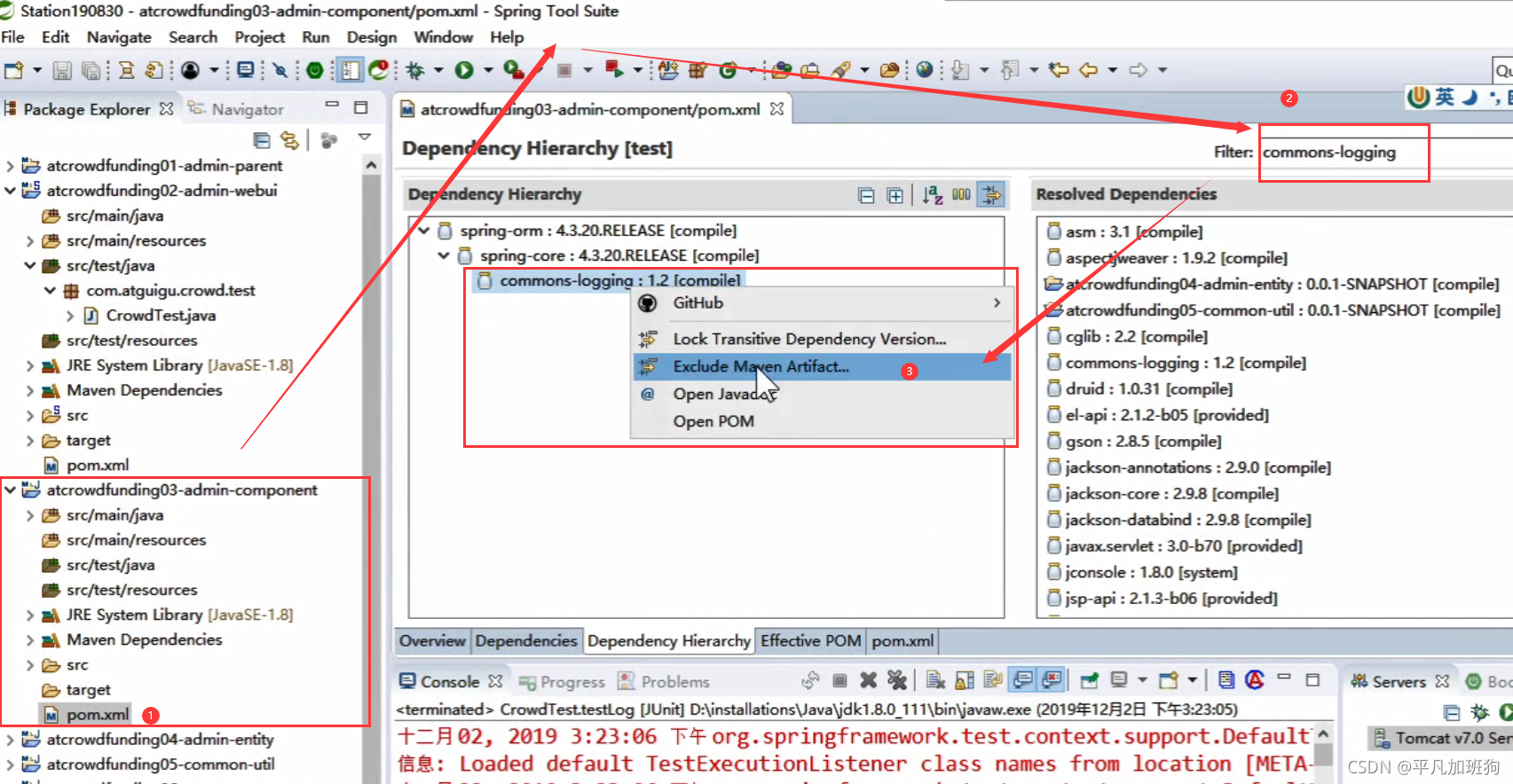
Task: Click Remove Launch icon in Console toolbar
Action: 868,680
